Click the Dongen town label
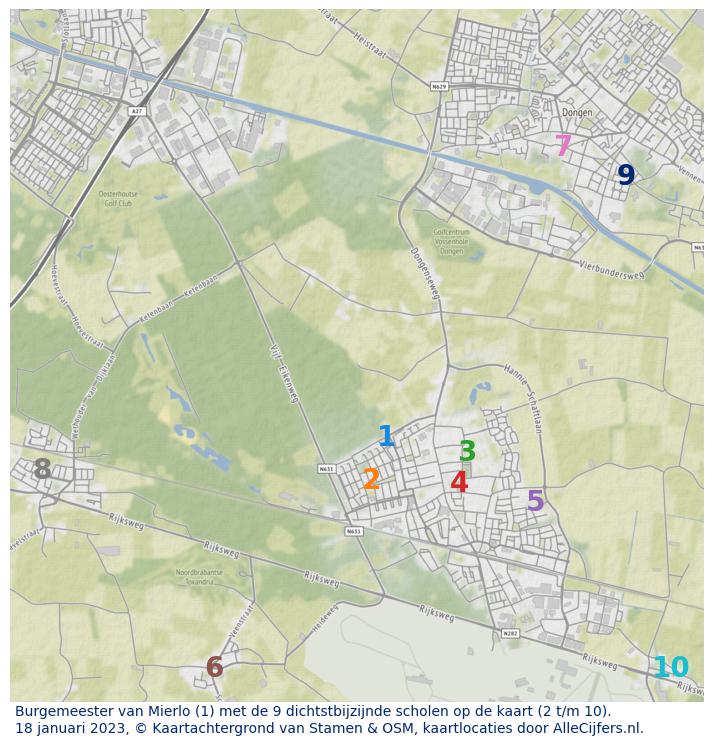 pos(577,113)
